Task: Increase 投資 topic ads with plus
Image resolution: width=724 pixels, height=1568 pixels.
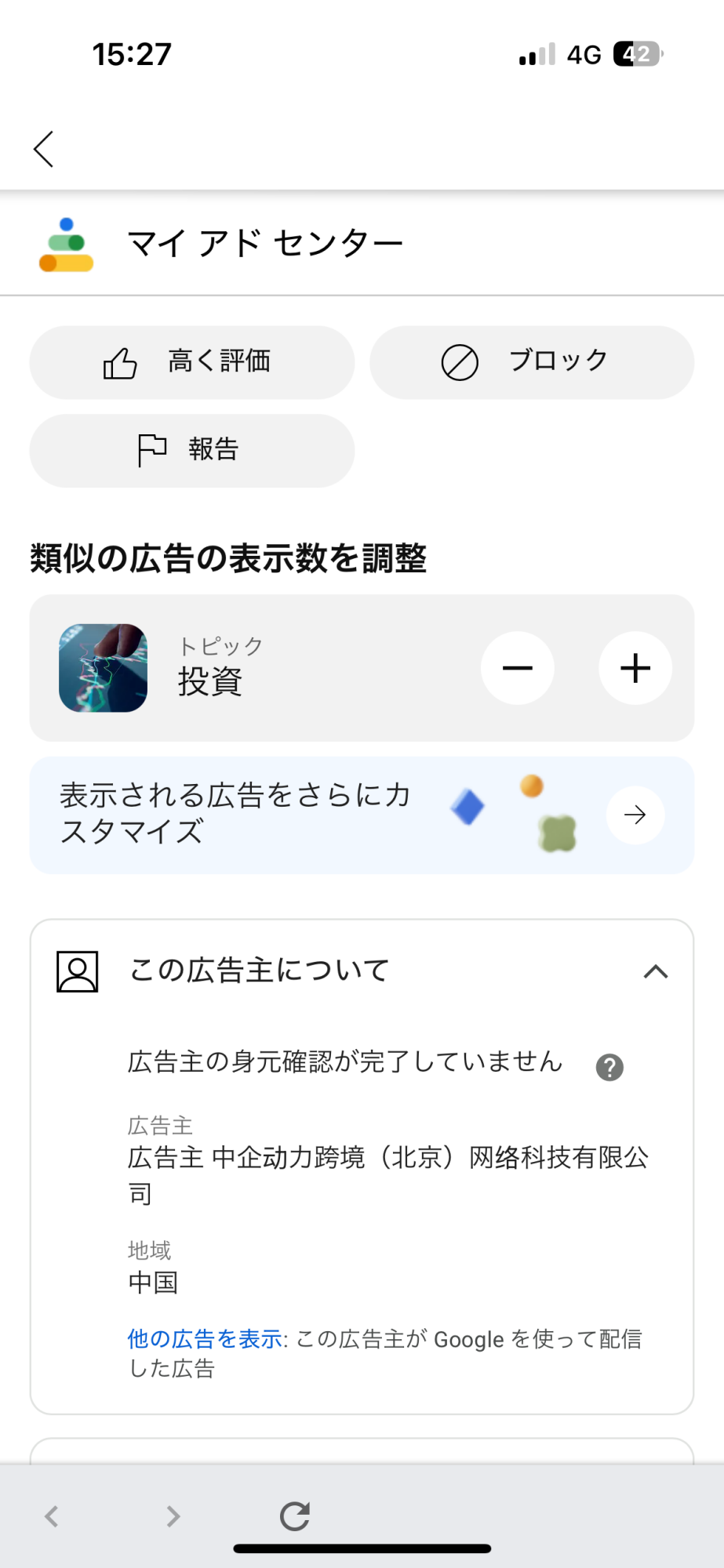Action: [635, 668]
